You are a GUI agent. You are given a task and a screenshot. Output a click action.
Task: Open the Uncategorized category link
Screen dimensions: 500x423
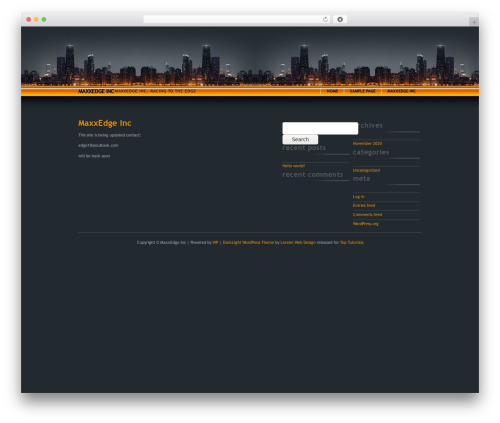tap(366, 170)
